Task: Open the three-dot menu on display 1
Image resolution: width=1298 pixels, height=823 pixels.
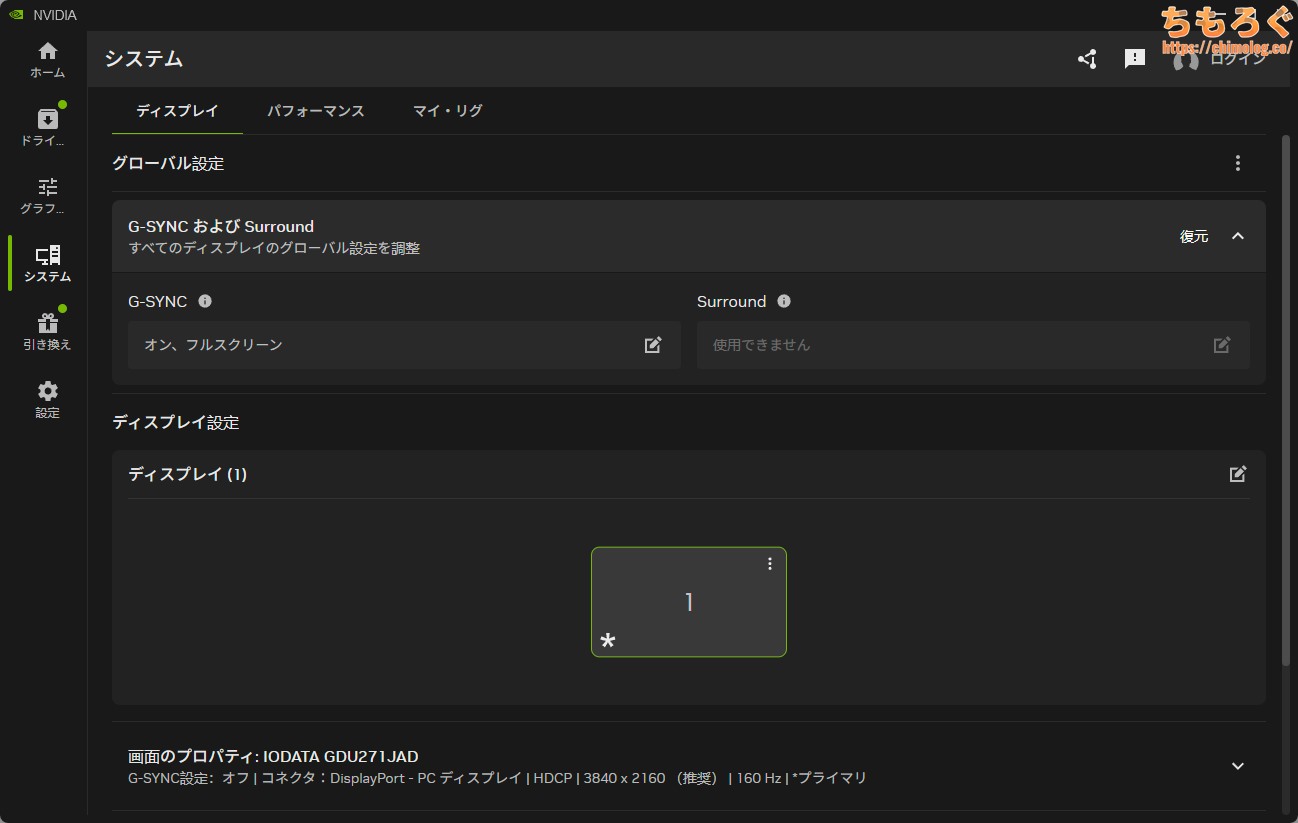Action: (769, 564)
